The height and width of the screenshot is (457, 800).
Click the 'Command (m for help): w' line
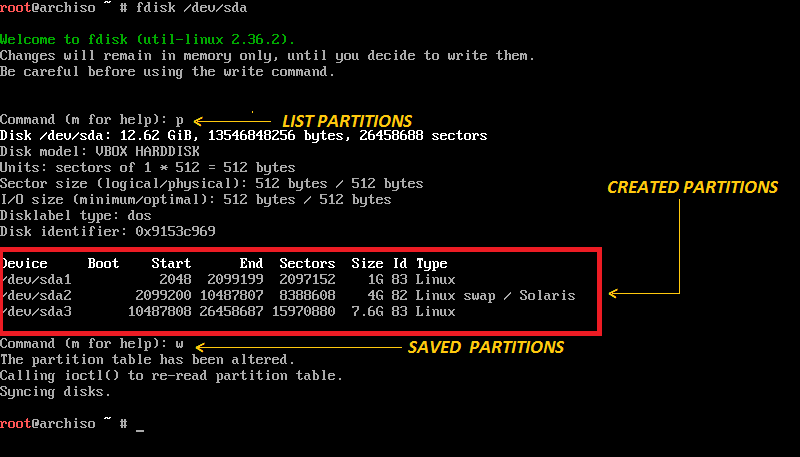click(x=92, y=344)
